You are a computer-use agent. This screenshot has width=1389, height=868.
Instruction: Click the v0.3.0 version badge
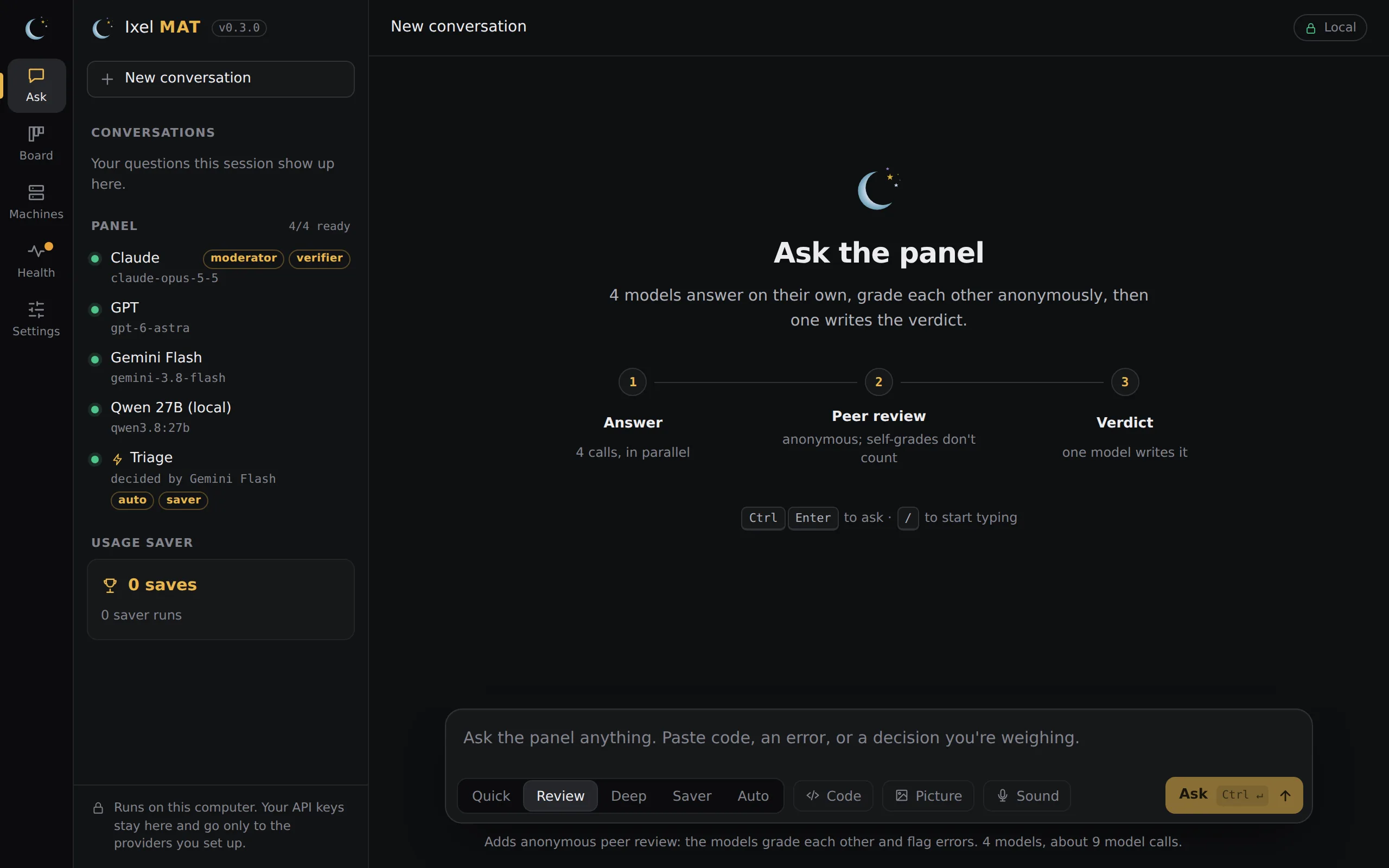(239, 28)
